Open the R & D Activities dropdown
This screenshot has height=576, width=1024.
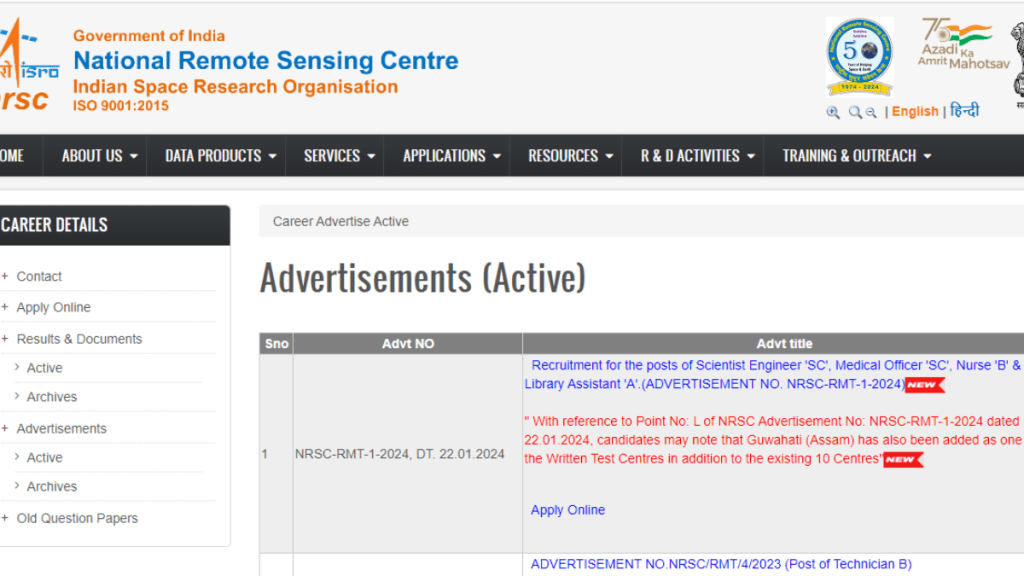[x=697, y=156]
